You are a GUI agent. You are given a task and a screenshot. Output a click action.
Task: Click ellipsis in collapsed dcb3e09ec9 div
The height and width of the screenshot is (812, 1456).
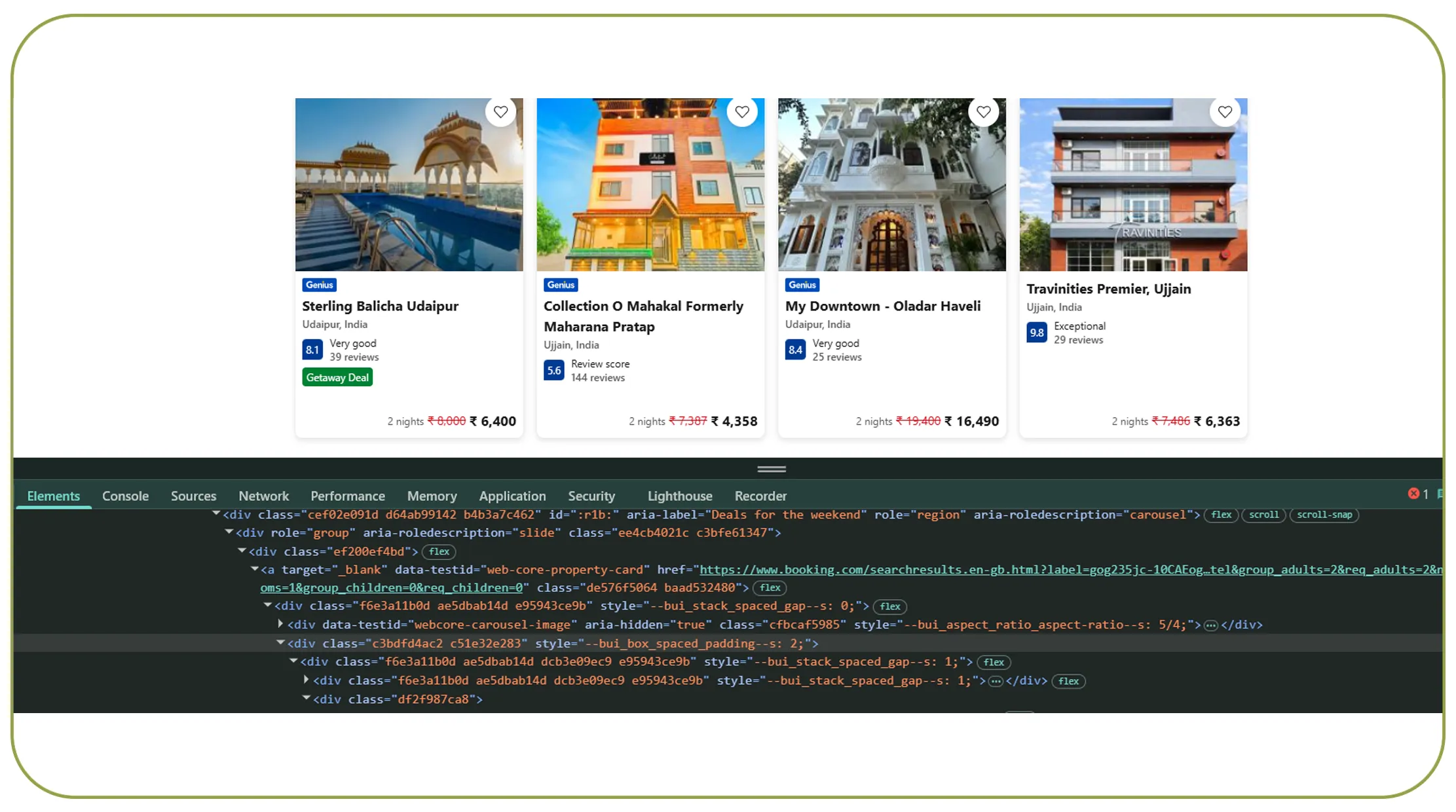pyautogui.click(x=996, y=681)
